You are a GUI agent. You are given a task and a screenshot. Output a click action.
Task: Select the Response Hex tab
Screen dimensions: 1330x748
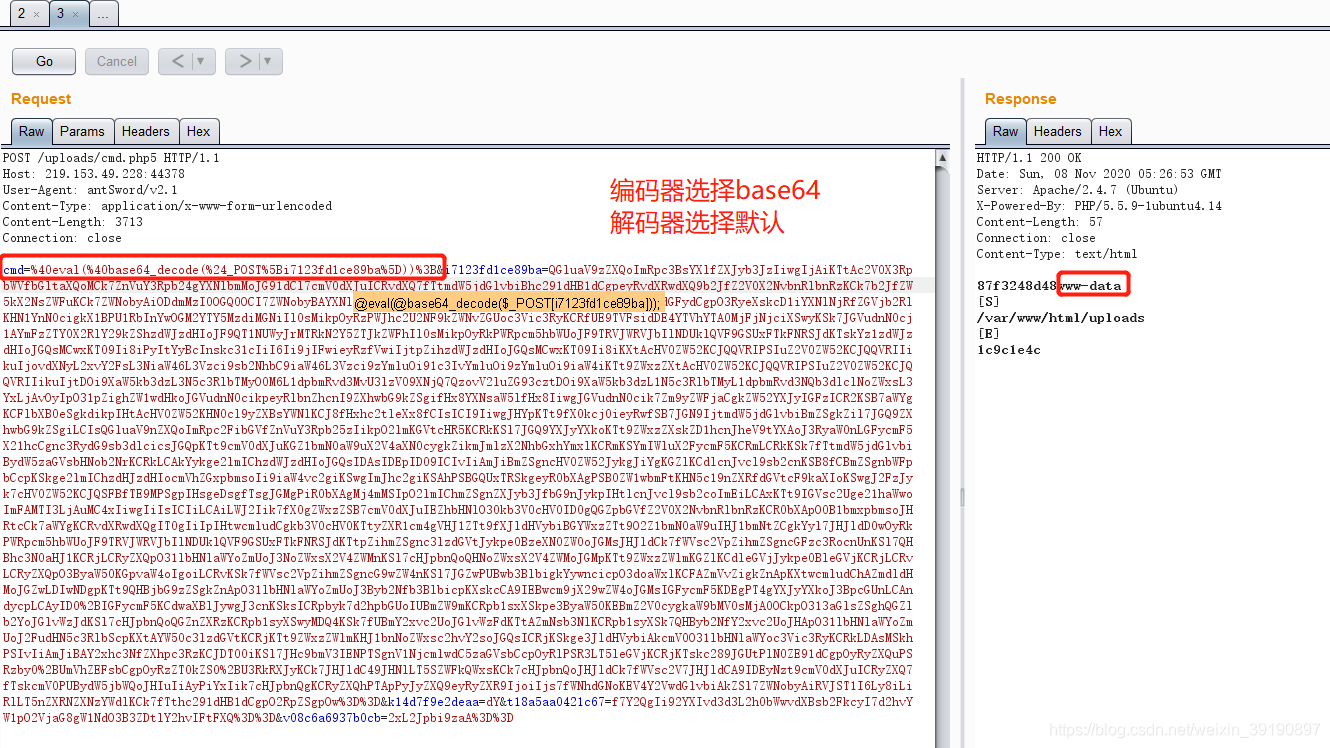(x=1111, y=131)
